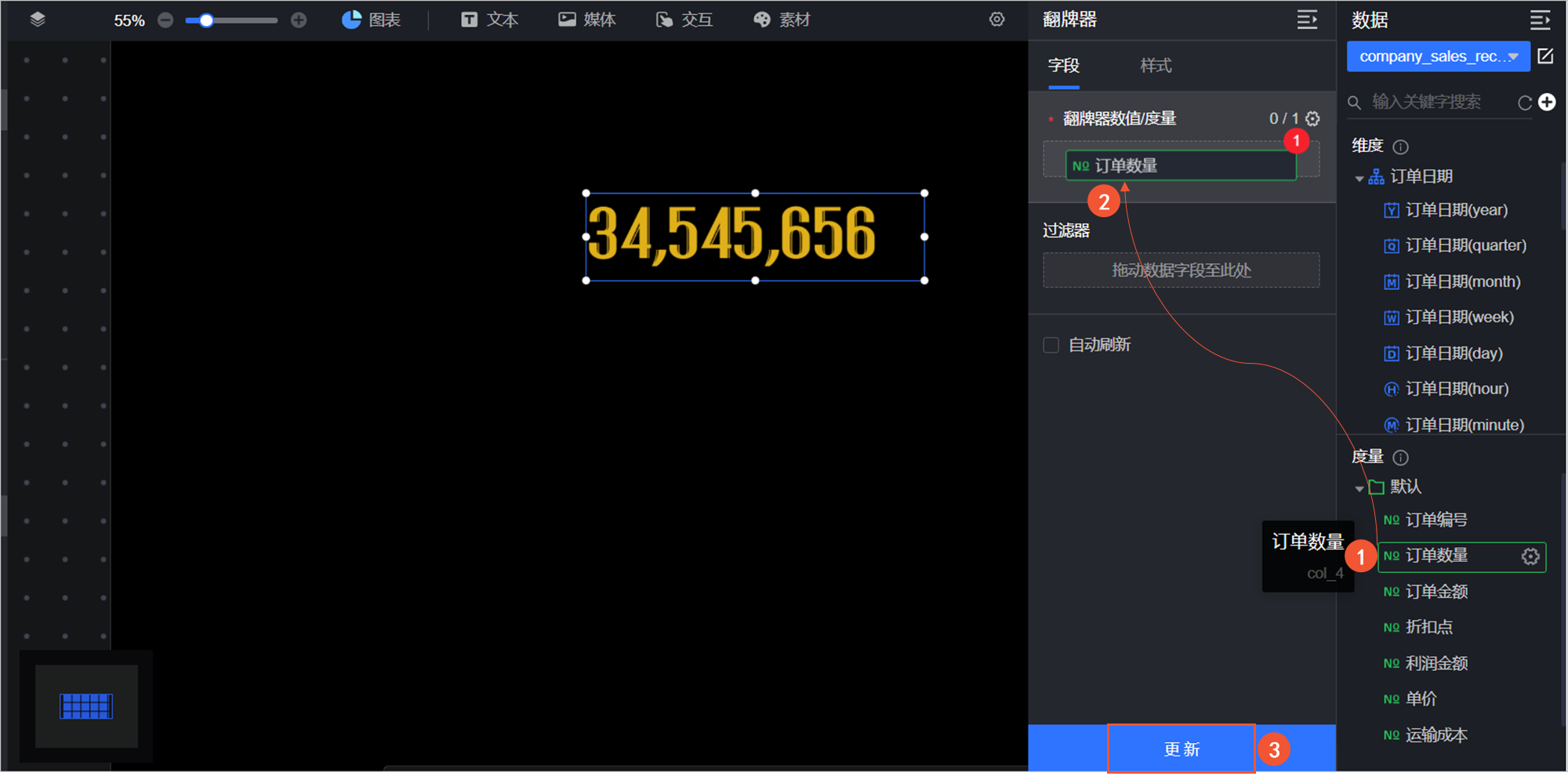Collapse the 数据 panel
Image resolution: width=1568 pixels, height=776 pixels.
[x=1540, y=20]
